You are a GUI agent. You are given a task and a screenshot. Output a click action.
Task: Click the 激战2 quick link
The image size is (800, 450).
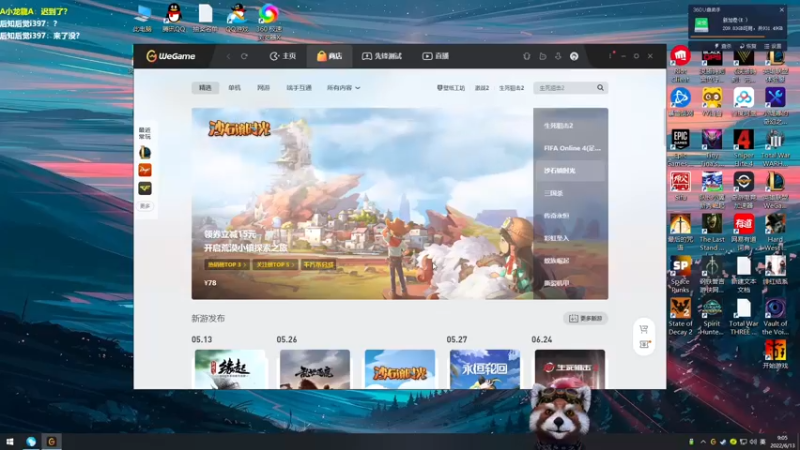482,88
